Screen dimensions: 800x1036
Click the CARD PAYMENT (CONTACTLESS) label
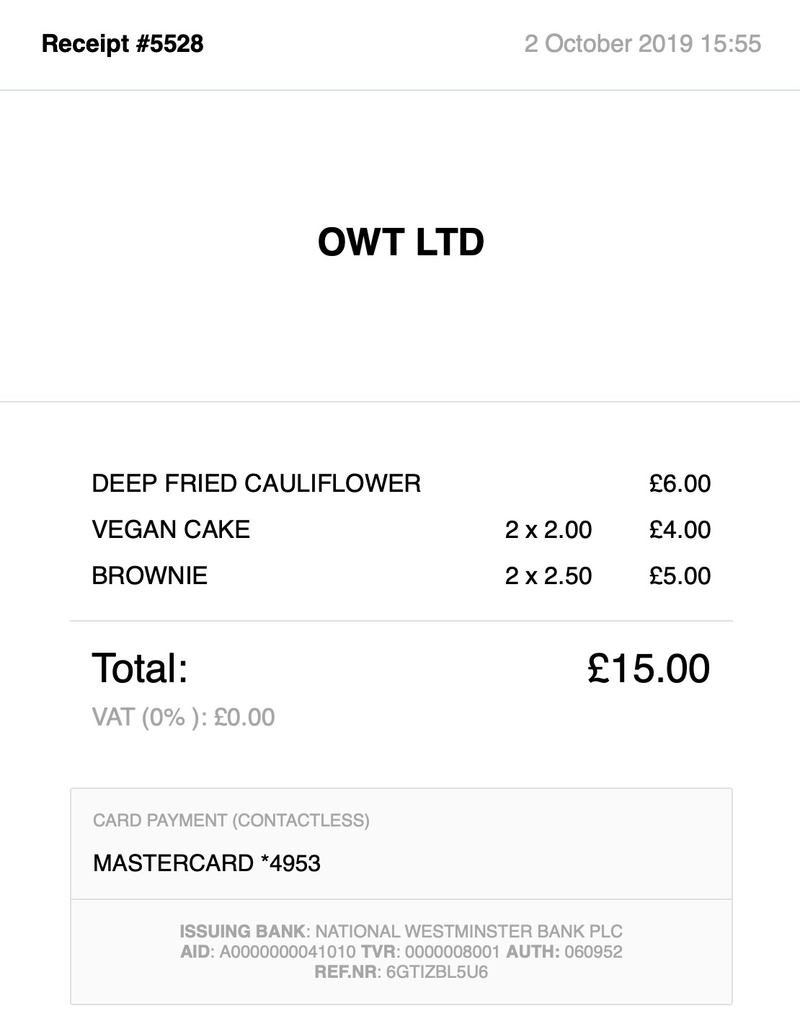(231, 821)
